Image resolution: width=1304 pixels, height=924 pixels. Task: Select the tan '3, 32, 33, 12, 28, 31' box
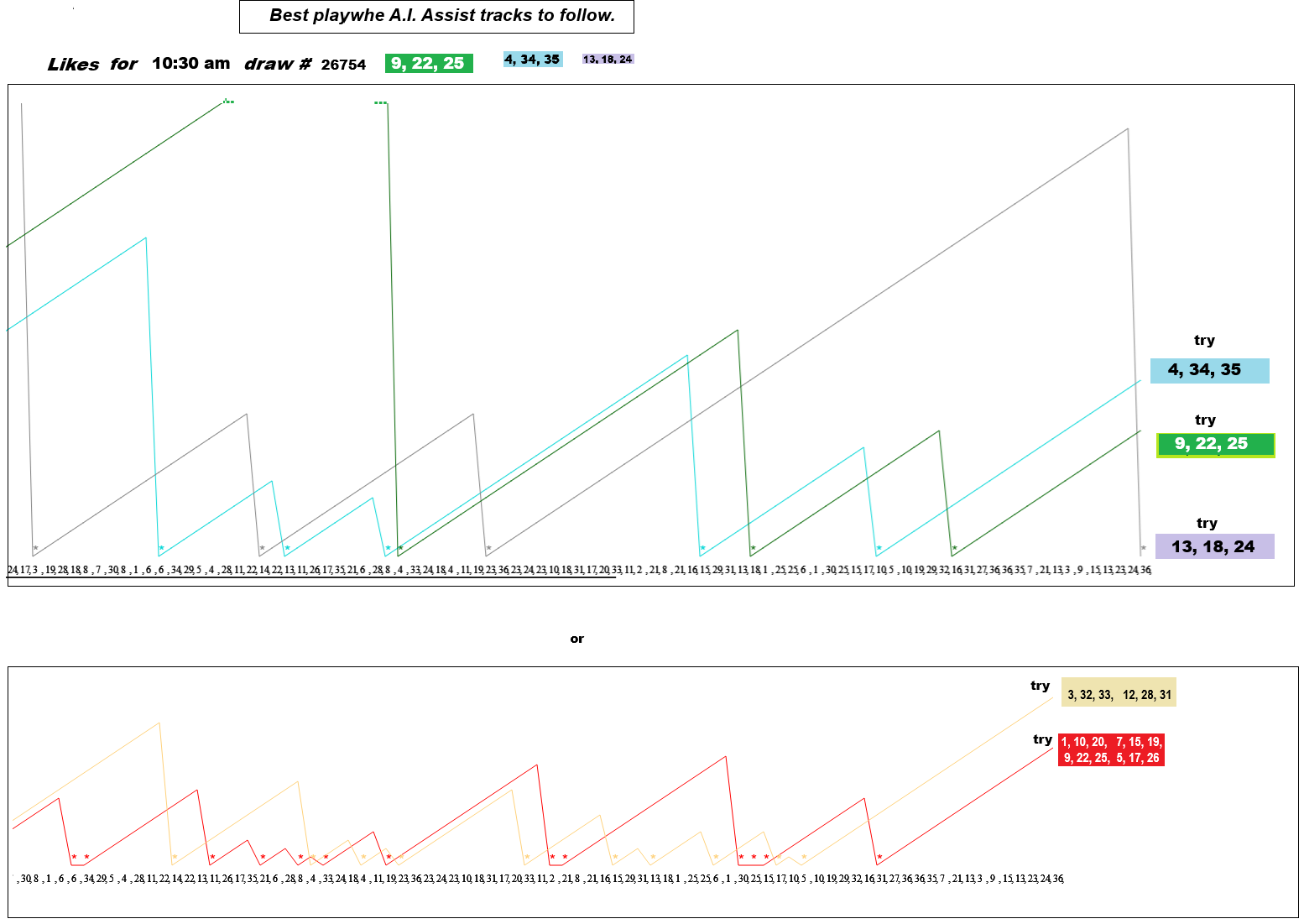point(1119,693)
